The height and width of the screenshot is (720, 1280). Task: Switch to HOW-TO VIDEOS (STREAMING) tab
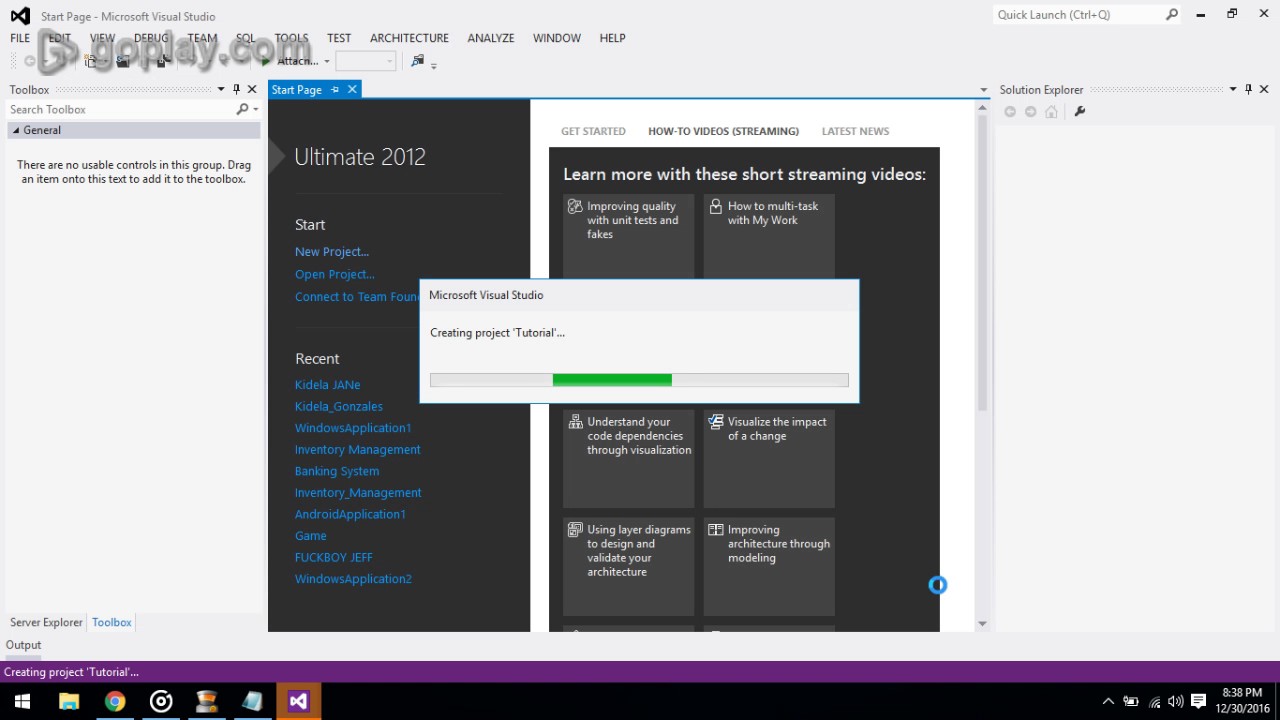tap(723, 131)
